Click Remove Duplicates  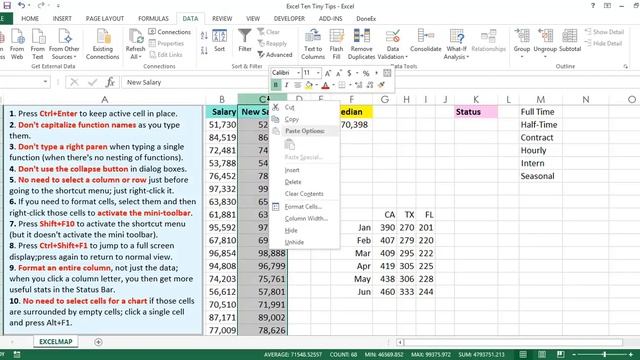click(x=361, y=44)
